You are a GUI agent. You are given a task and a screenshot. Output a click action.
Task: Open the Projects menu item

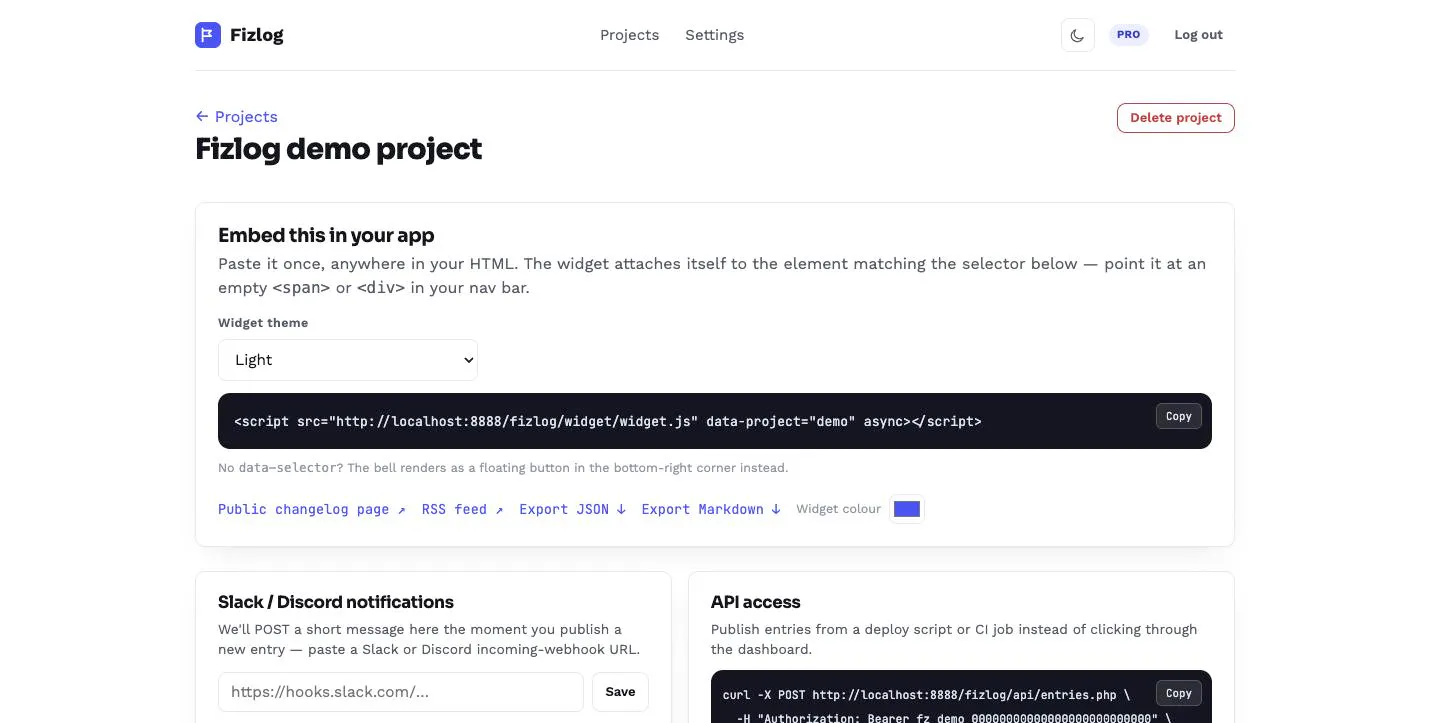[629, 35]
